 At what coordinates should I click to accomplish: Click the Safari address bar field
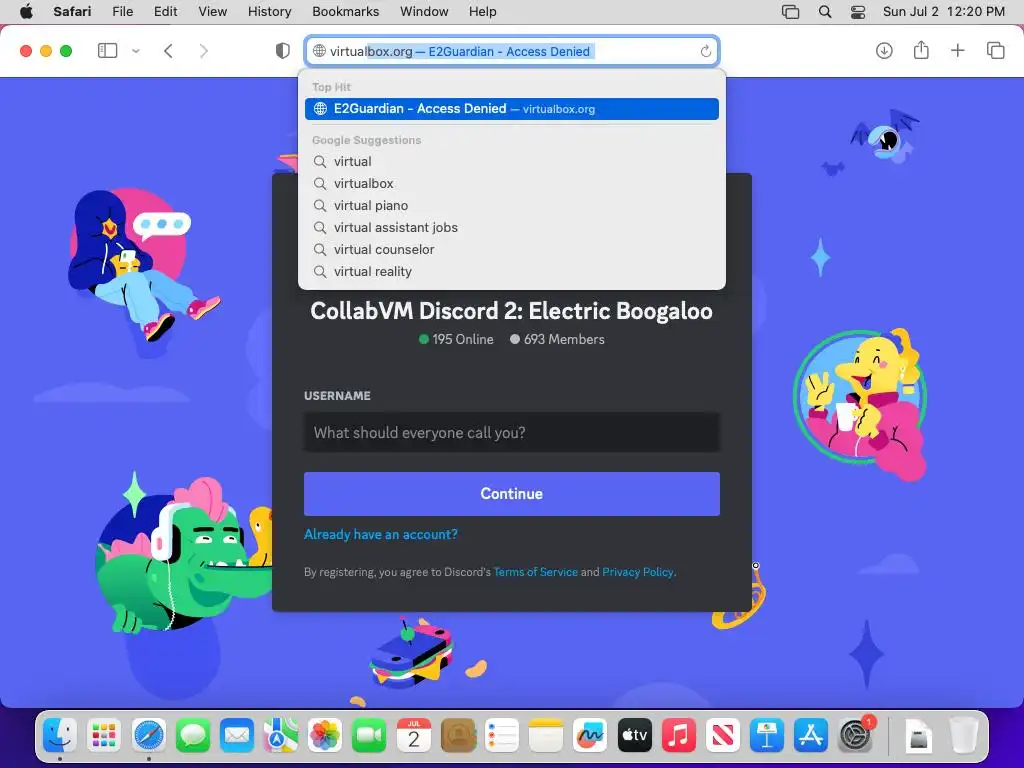point(512,51)
